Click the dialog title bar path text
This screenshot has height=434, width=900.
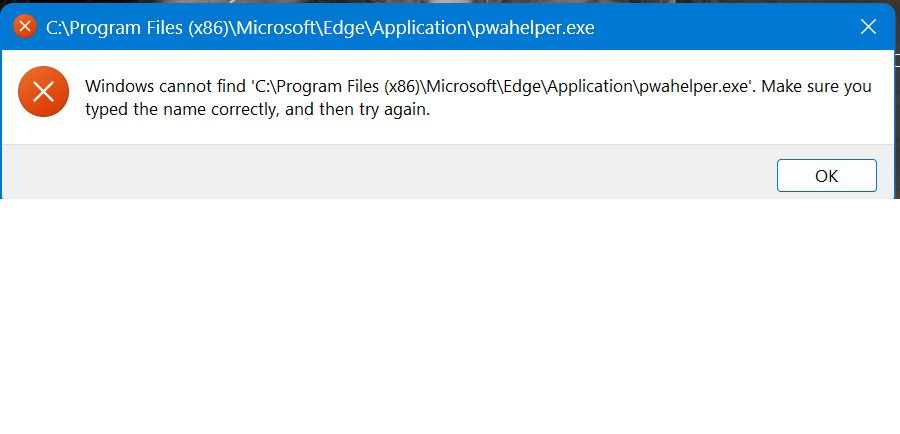(320, 28)
